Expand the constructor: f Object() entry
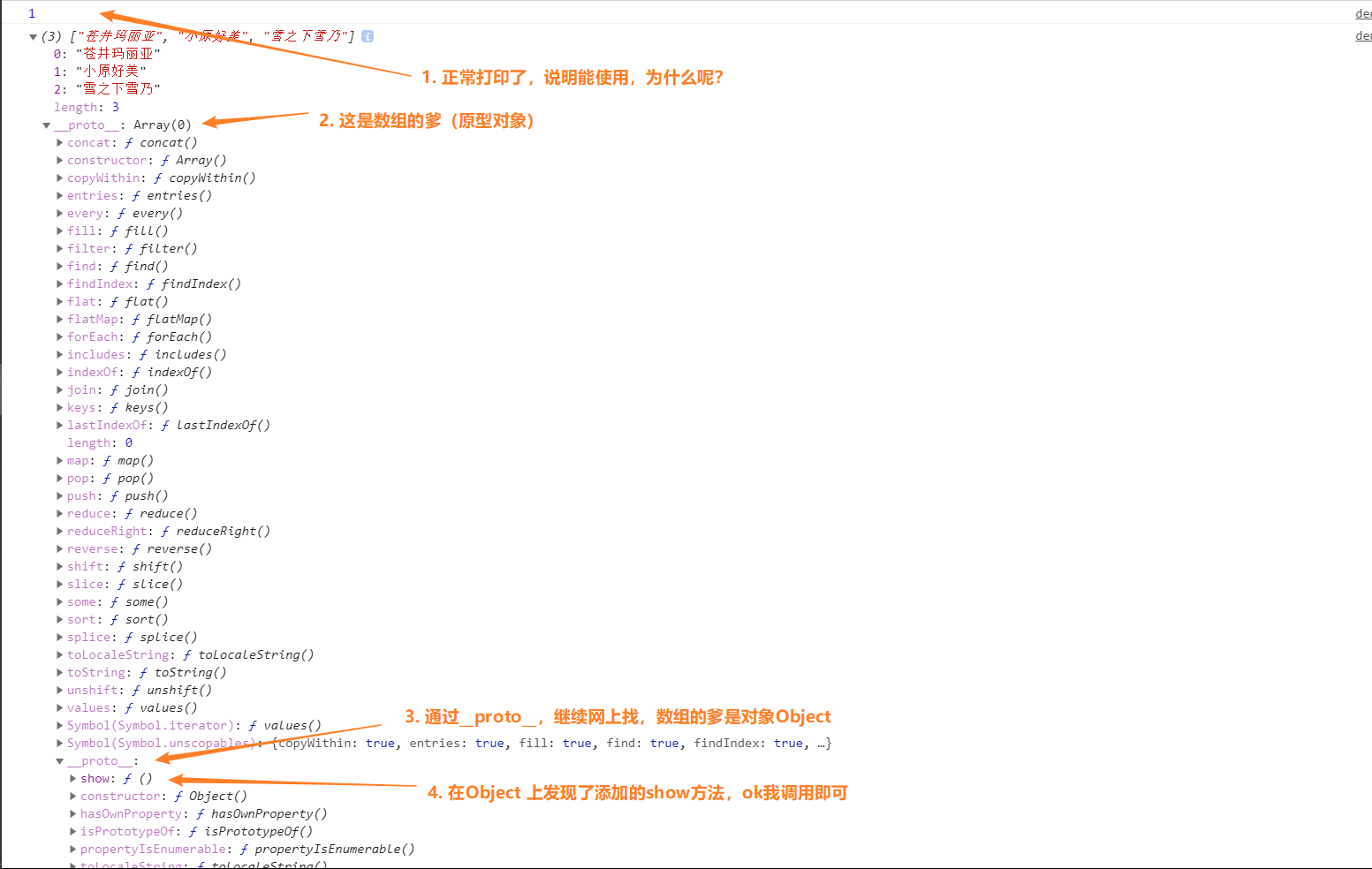Image resolution: width=1372 pixels, height=869 pixels. click(x=72, y=796)
